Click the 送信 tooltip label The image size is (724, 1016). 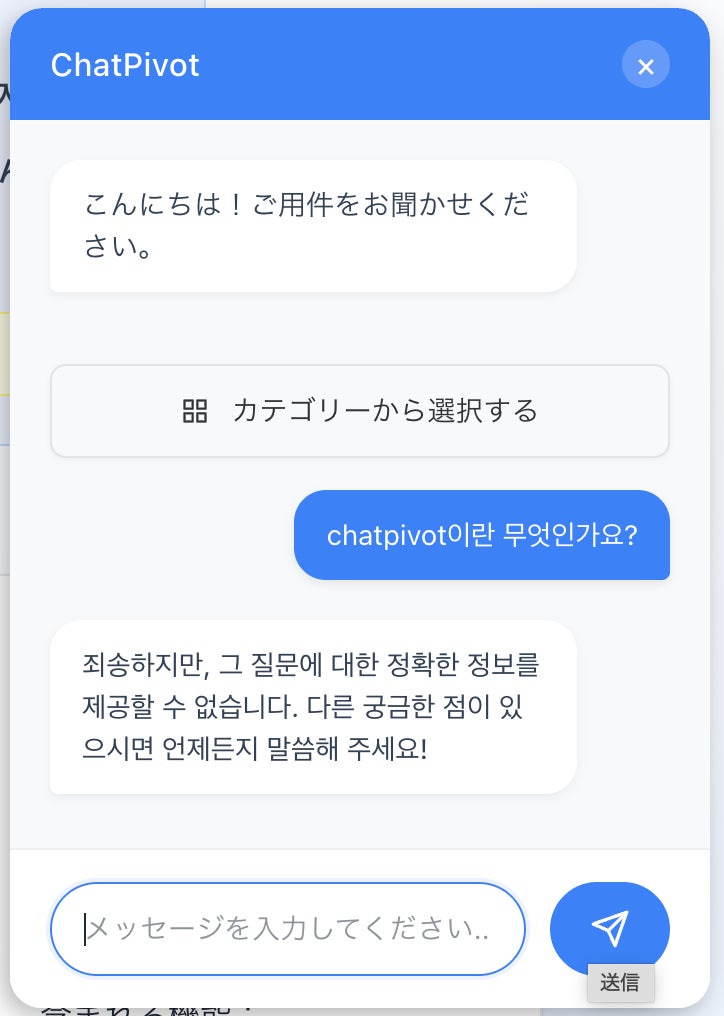[620, 983]
